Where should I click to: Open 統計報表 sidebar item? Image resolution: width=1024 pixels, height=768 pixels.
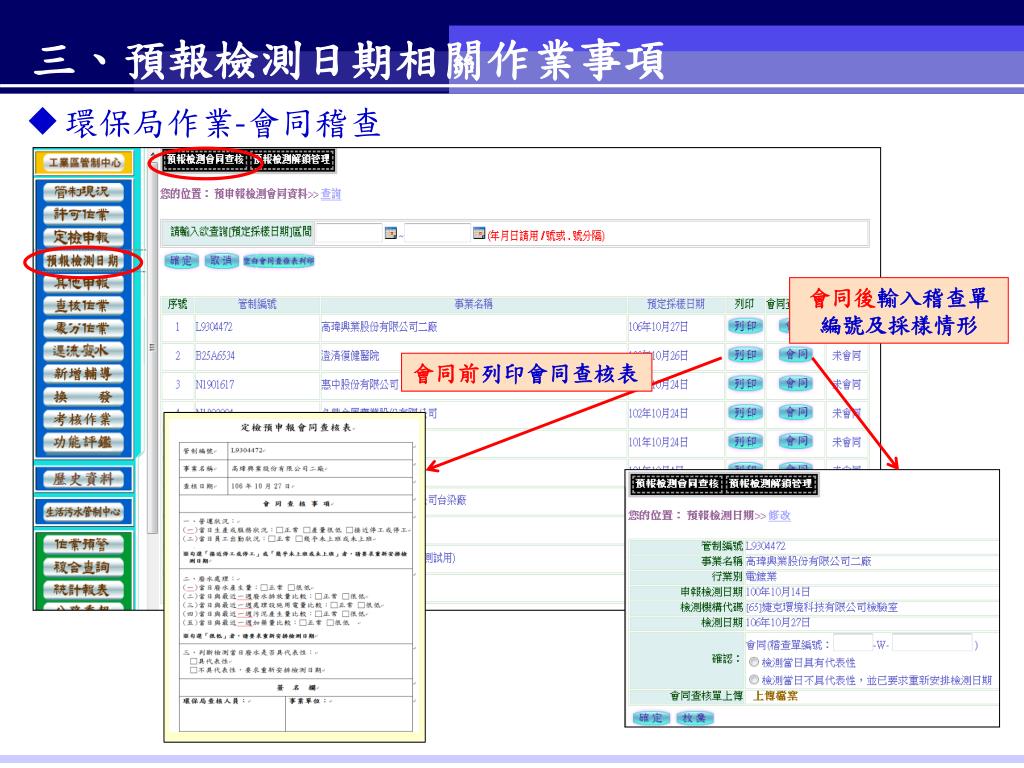(83, 590)
